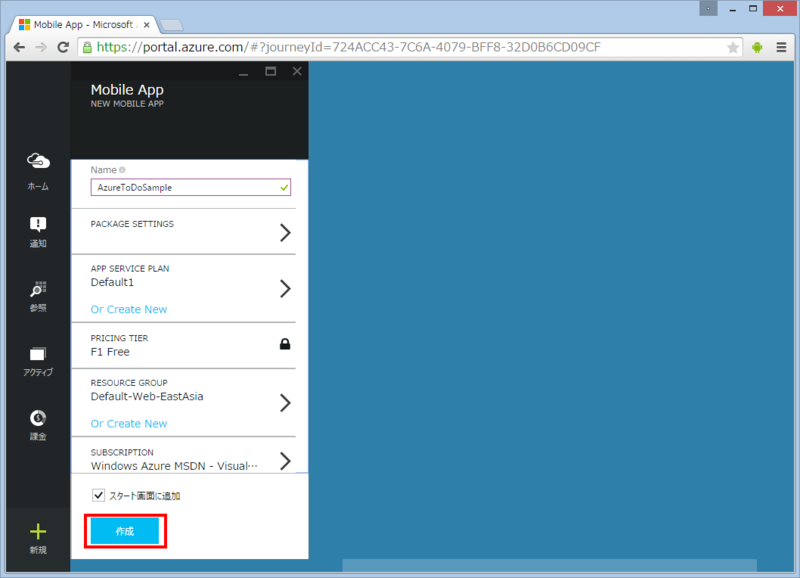Click the Name info icon
Image resolution: width=800 pixels, height=578 pixels.
pyautogui.click(x=122, y=170)
